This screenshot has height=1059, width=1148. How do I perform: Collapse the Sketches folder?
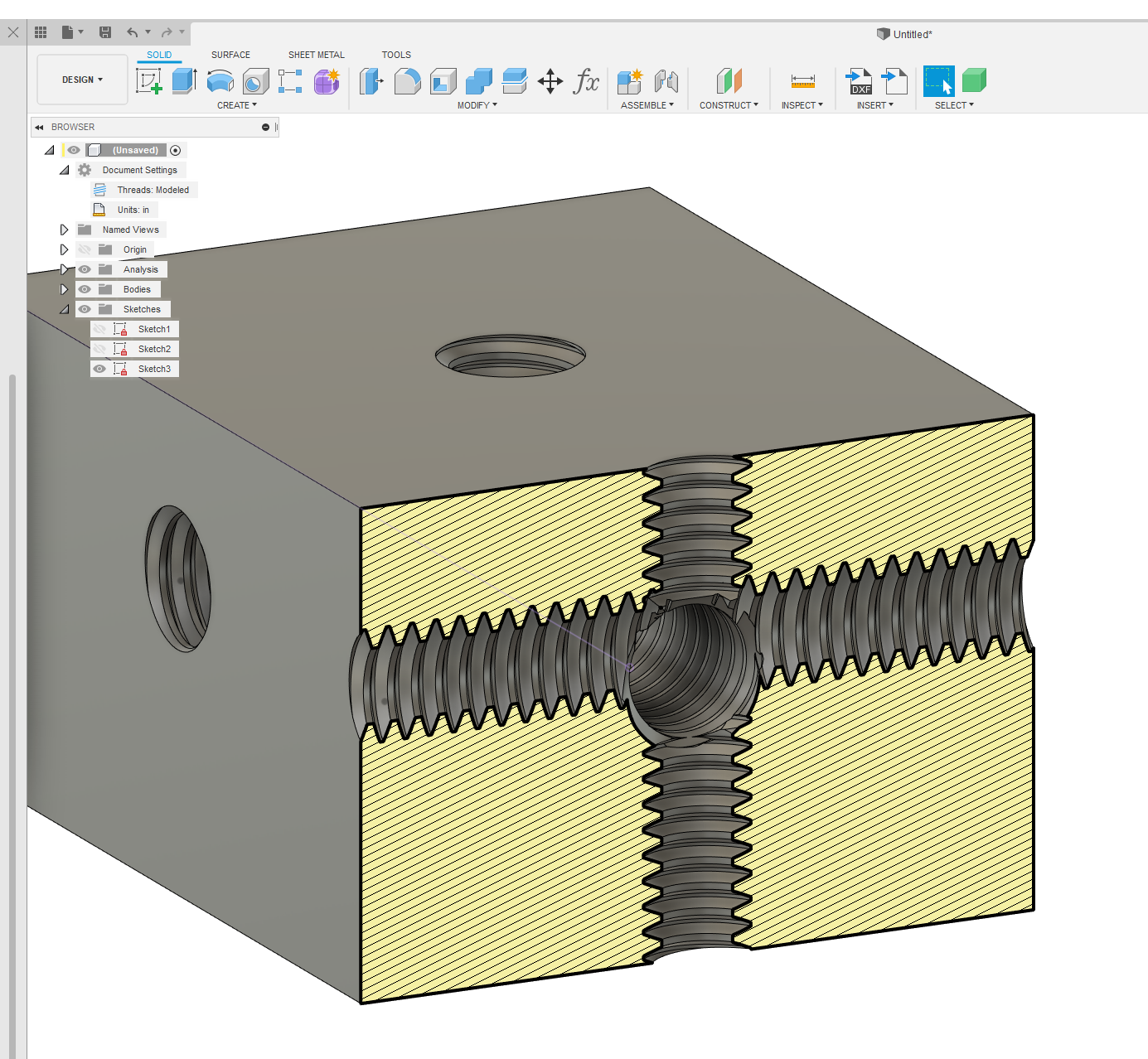tap(64, 308)
